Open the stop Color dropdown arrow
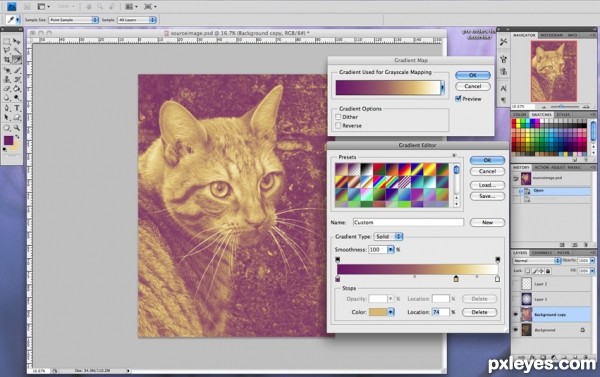Viewport: 600px width, 377px height. point(391,312)
